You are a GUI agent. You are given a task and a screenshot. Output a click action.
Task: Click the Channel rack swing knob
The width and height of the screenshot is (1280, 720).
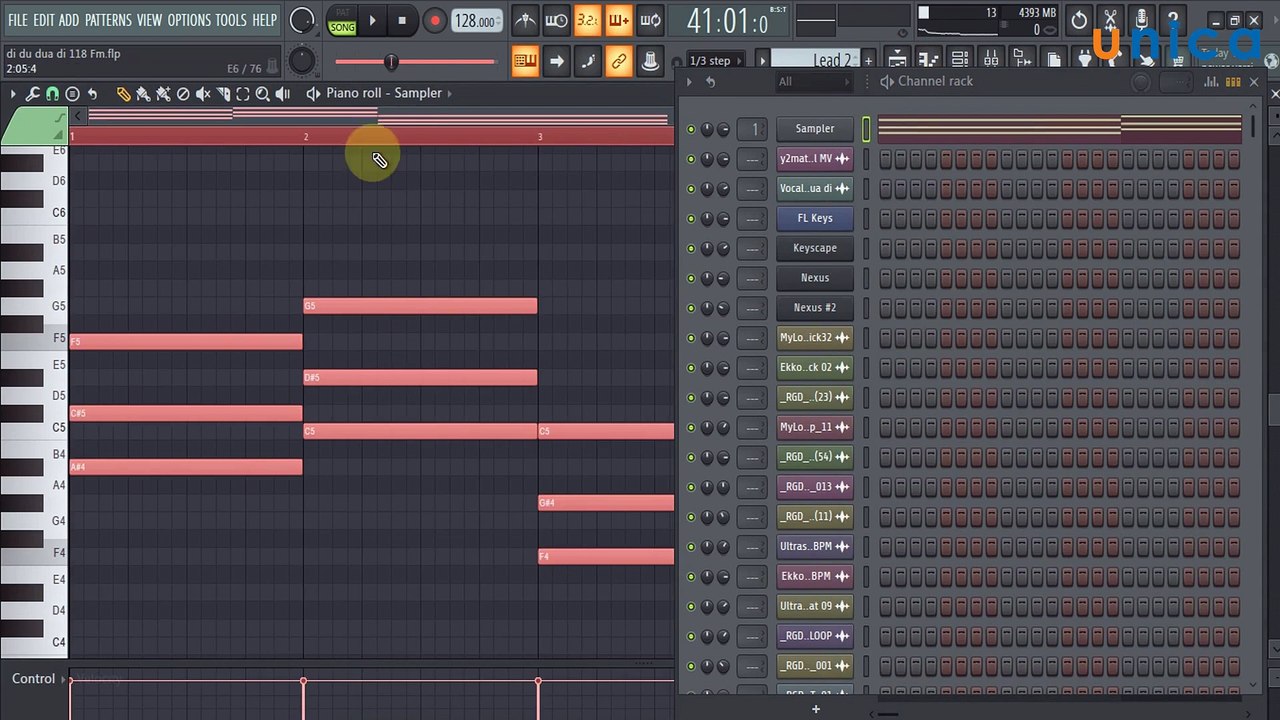[x=1140, y=82]
